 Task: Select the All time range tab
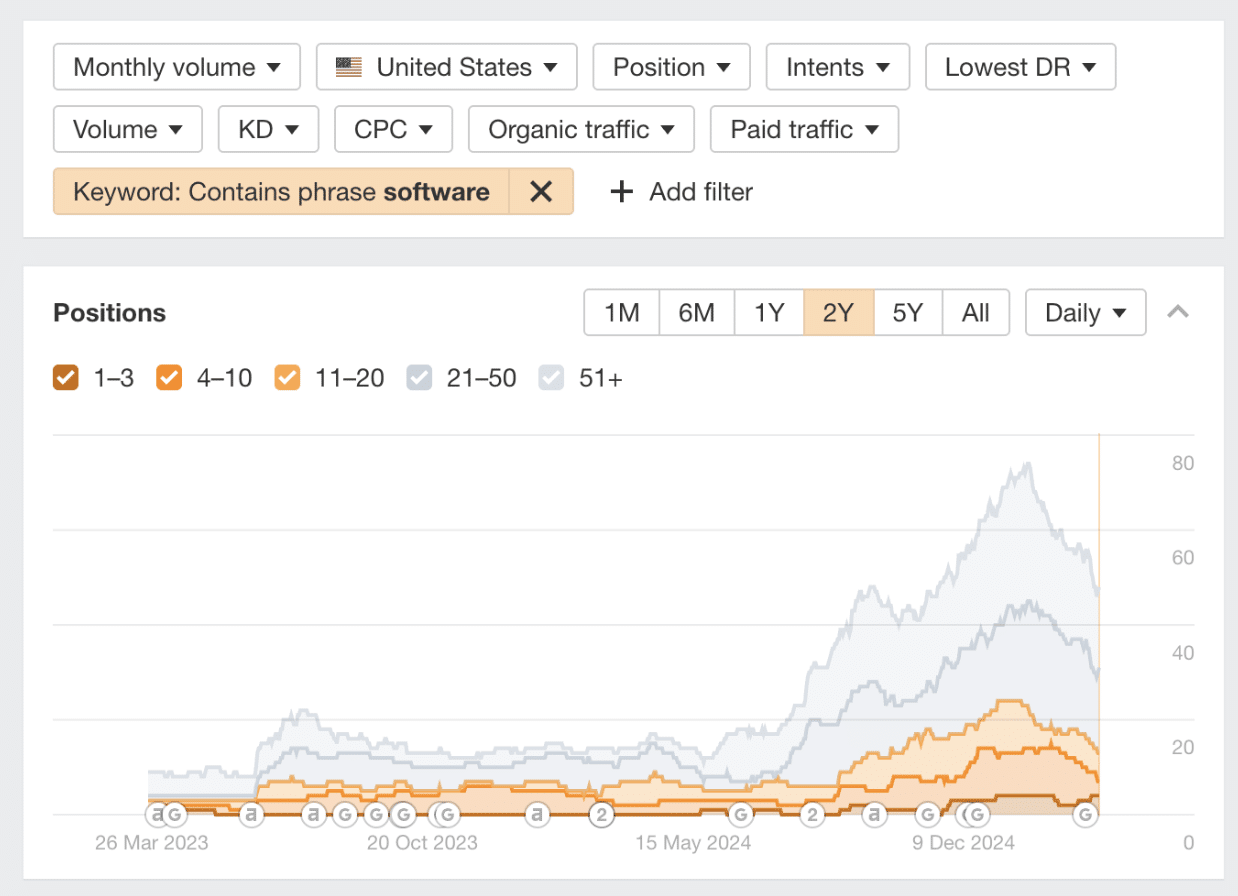coord(975,313)
